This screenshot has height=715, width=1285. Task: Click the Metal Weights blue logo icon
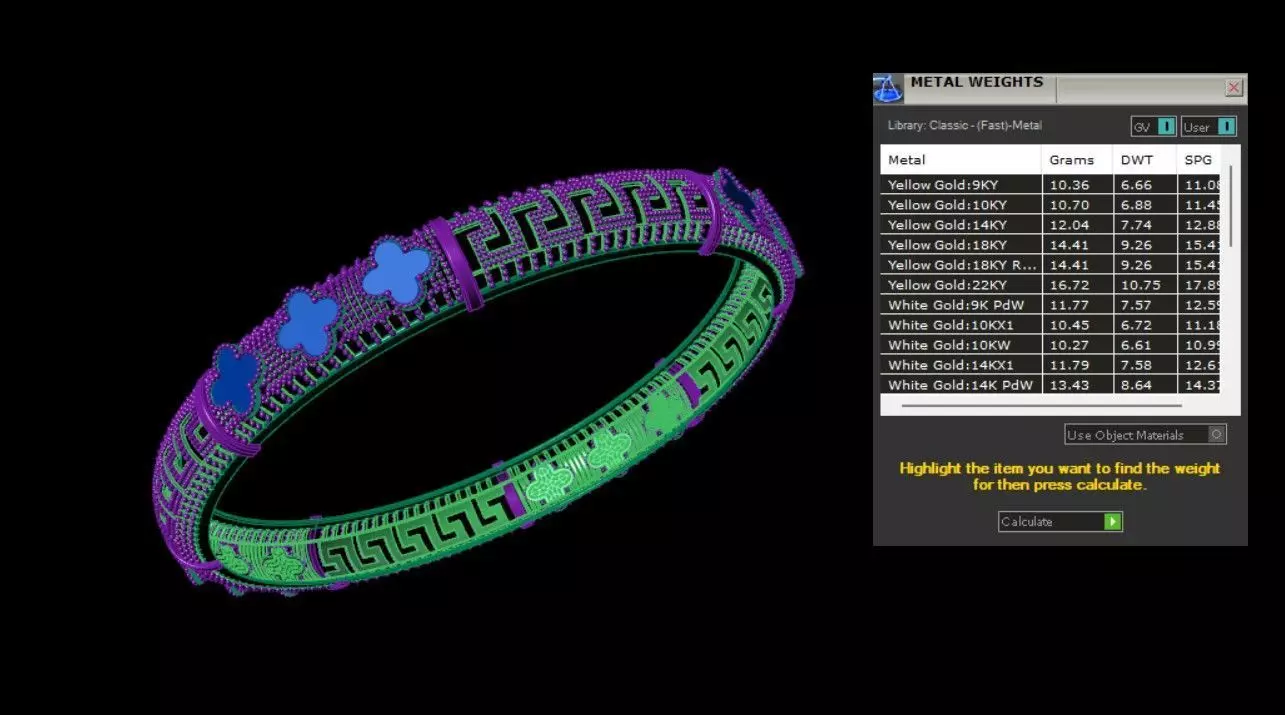(x=887, y=88)
